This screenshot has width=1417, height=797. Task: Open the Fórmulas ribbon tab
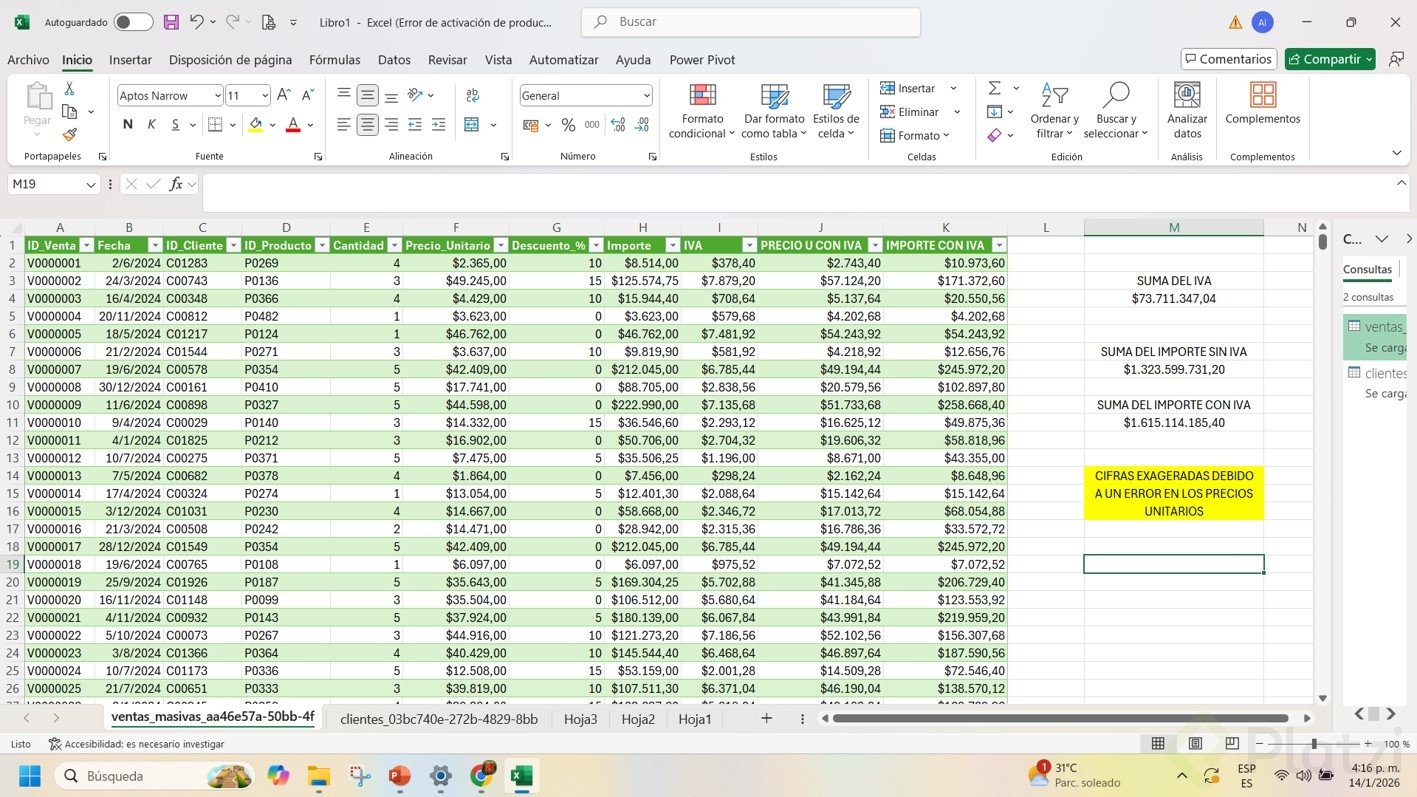point(334,60)
